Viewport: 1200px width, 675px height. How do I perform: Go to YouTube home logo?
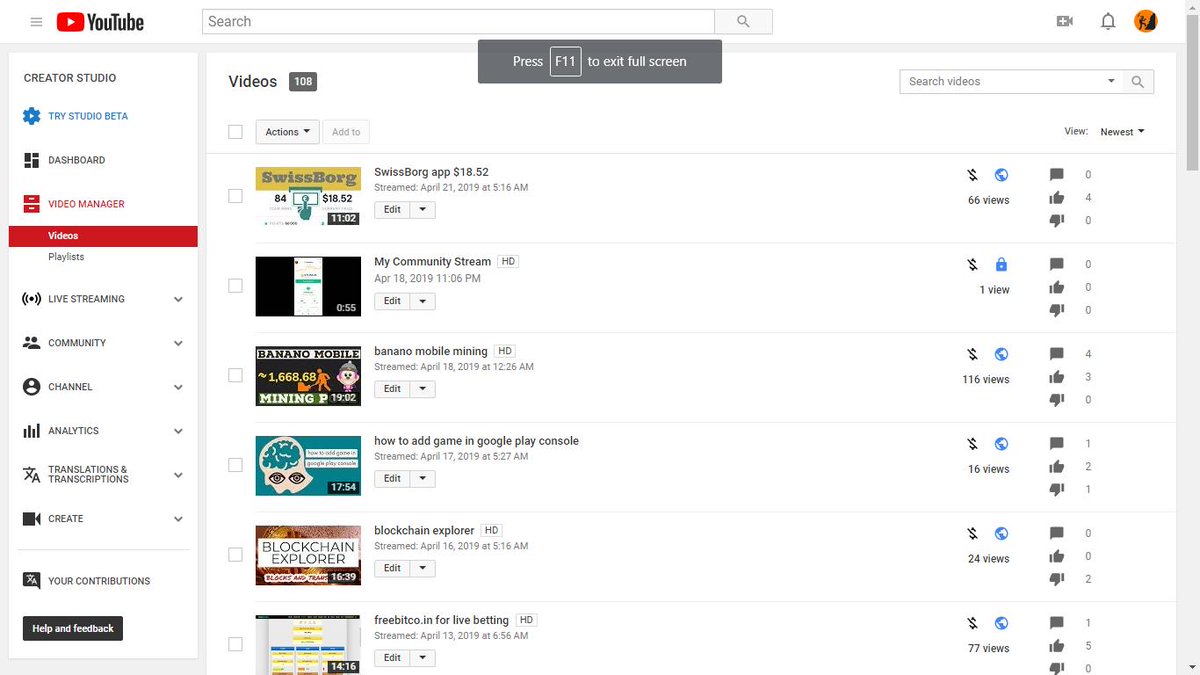[x=100, y=21]
